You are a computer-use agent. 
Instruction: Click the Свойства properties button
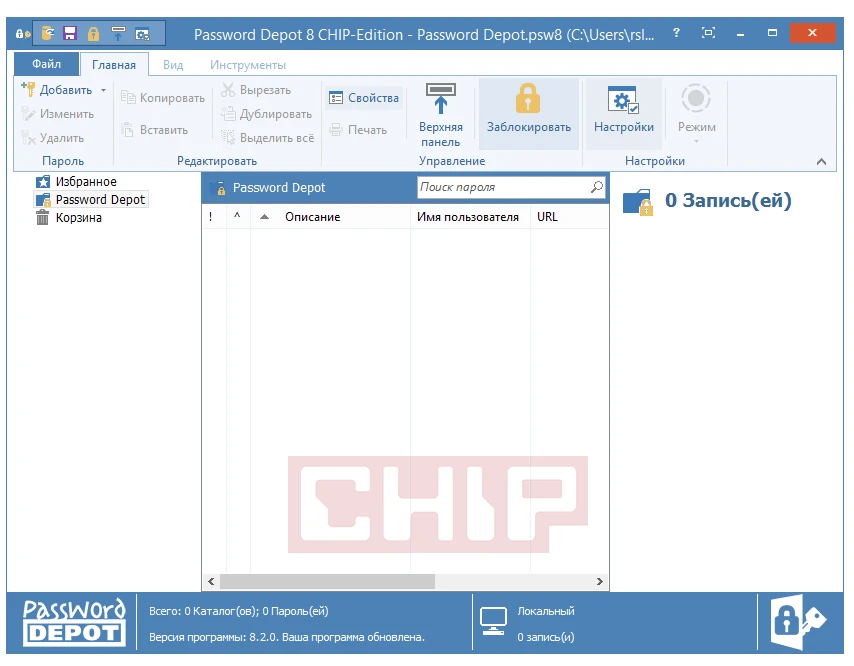tap(364, 98)
